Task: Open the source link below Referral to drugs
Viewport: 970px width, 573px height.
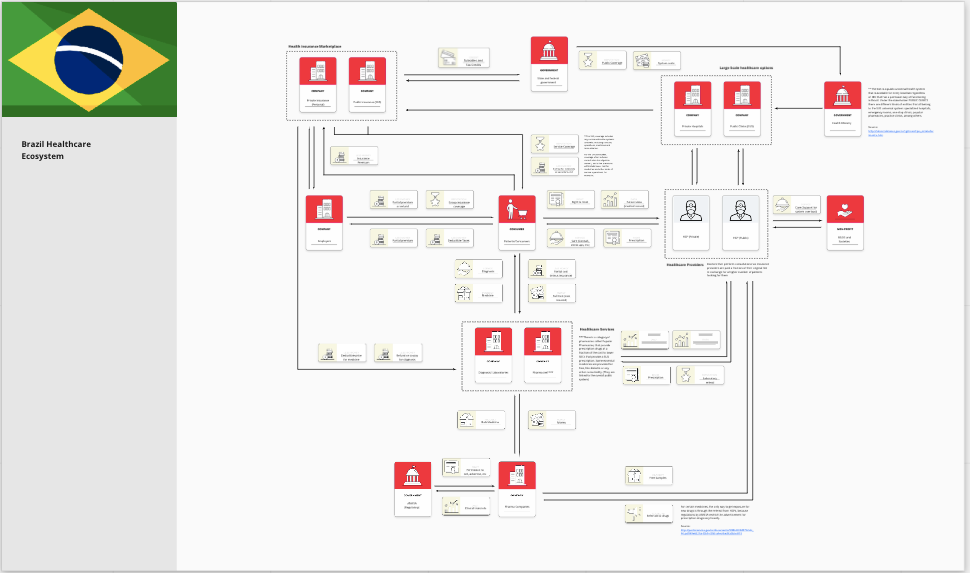Action: (717, 531)
